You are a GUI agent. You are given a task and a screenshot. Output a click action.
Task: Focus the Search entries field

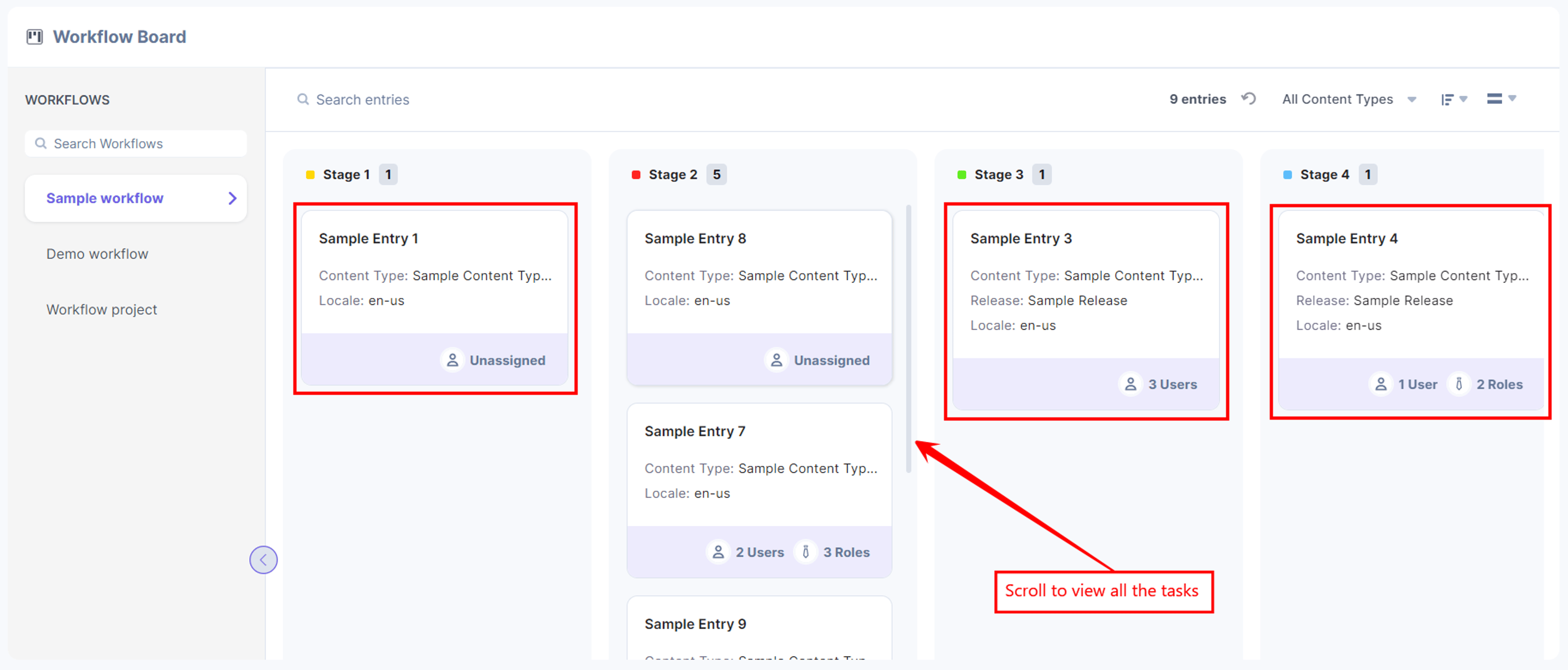(362, 99)
